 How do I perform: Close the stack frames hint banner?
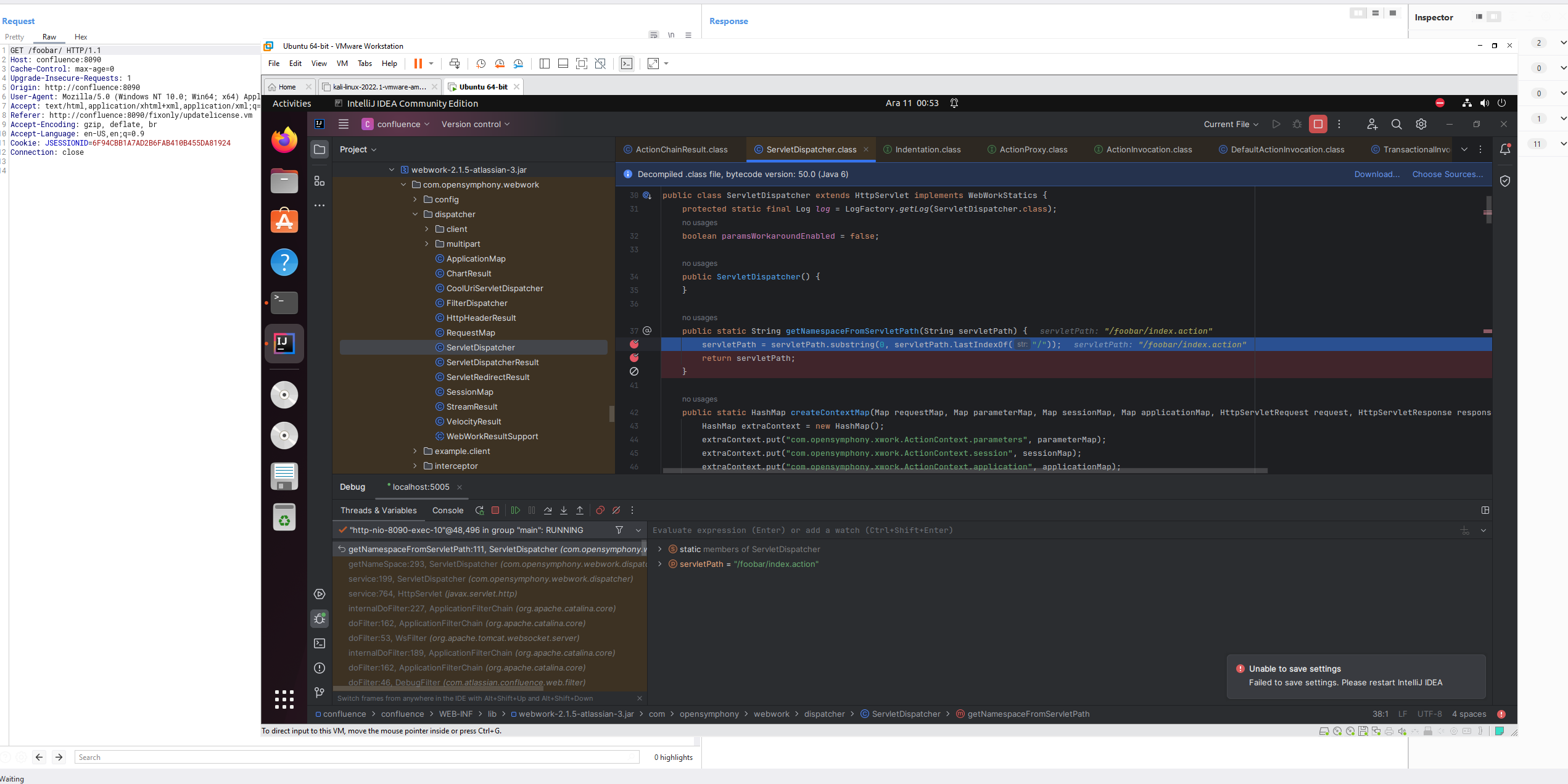(x=640, y=698)
